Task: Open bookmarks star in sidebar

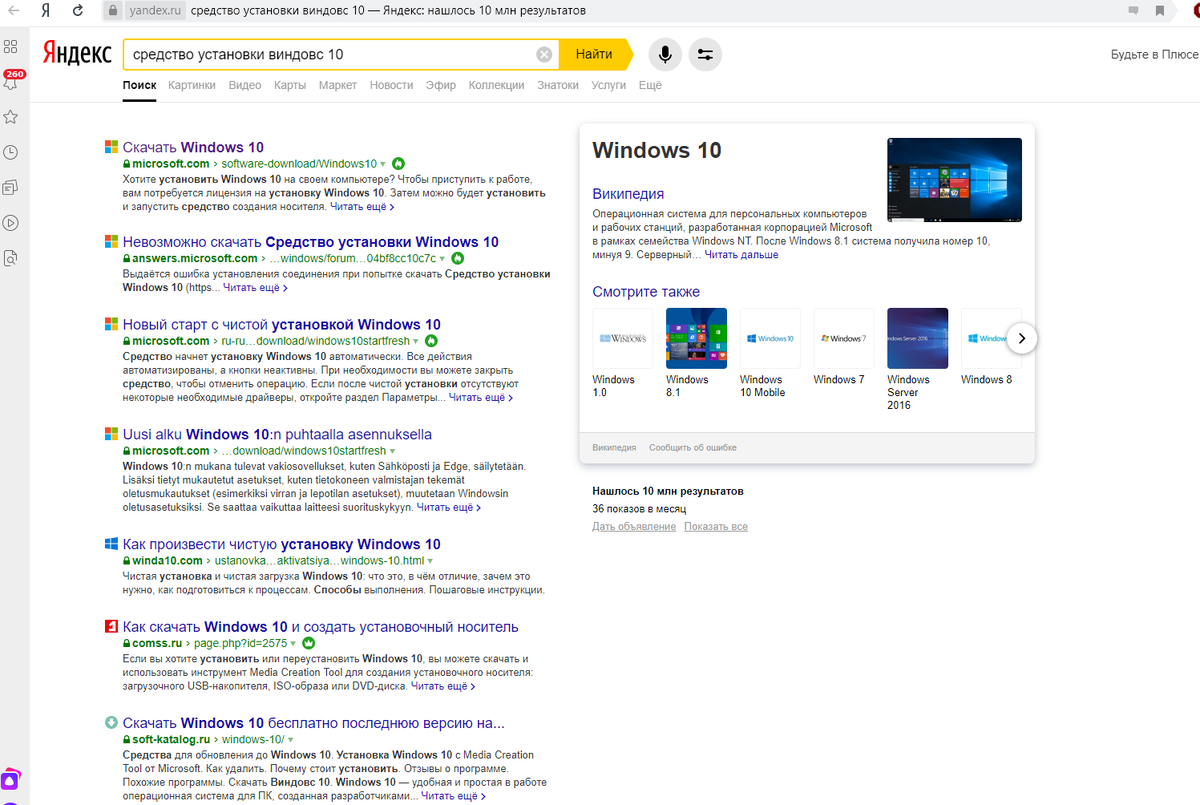Action: 11,117
